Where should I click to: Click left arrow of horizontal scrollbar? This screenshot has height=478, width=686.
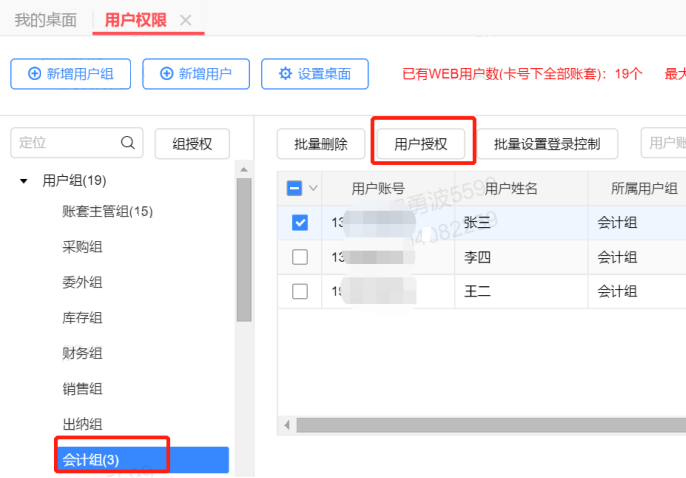click(287, 425)
